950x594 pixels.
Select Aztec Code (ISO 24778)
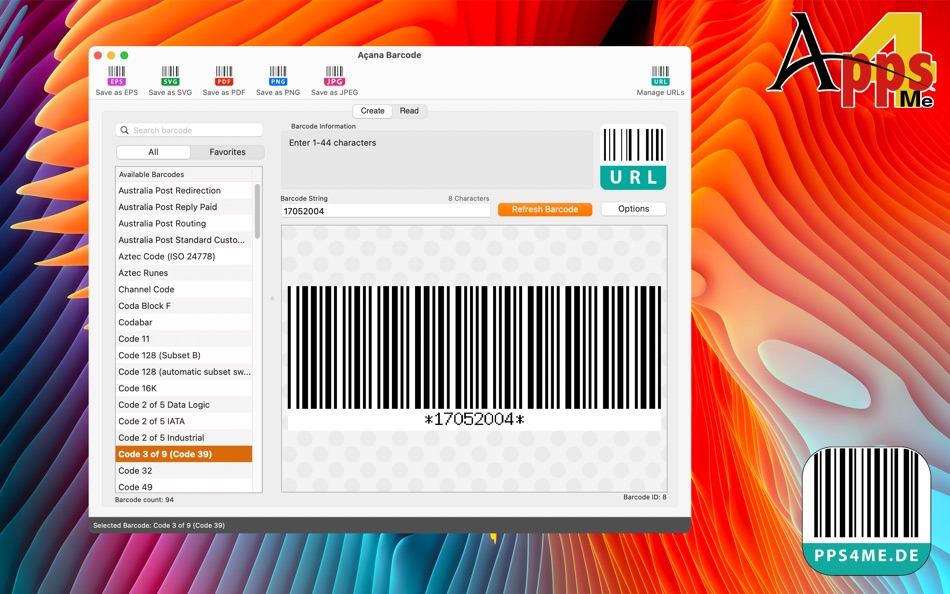(x=184, y=256)
